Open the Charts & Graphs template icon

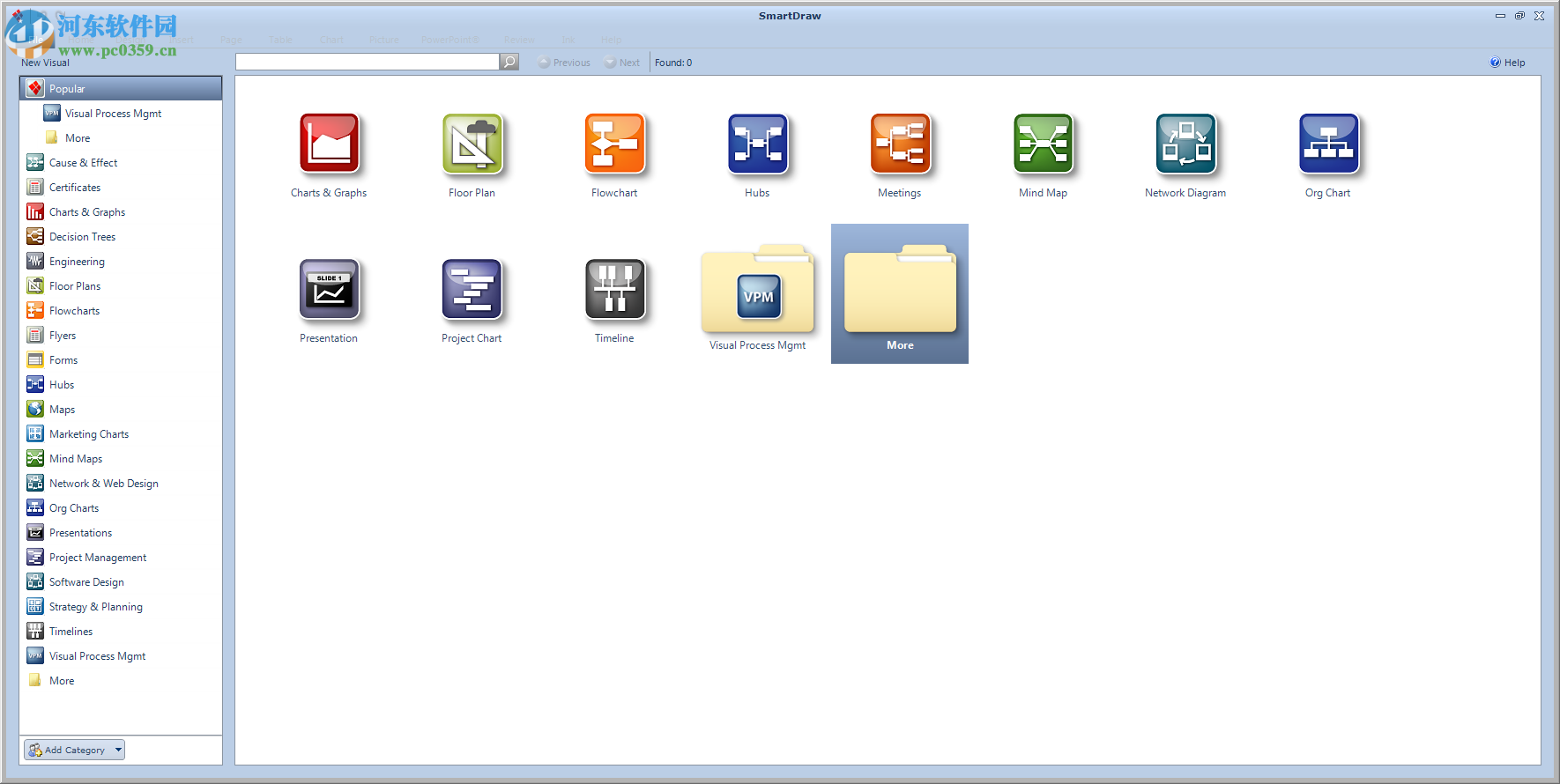(329, 144)
